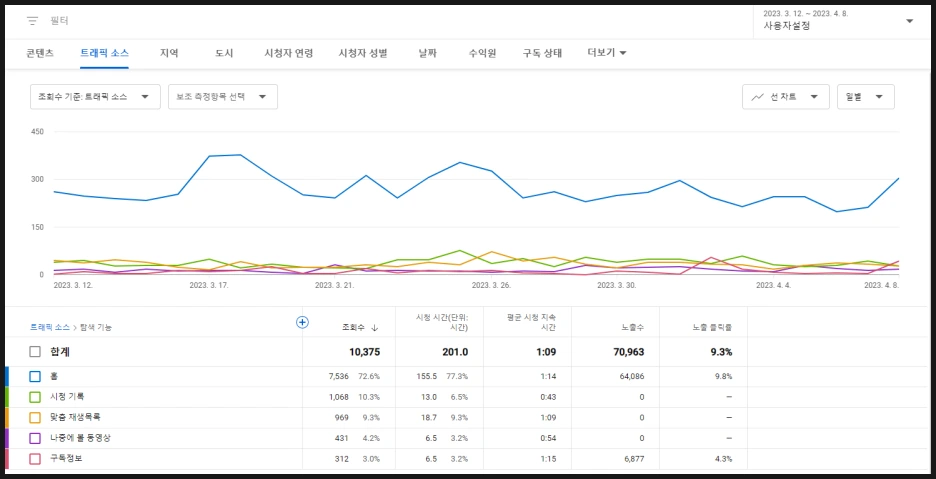Viewport: 936px width, 479px height.
Task: Toggle the 시청 기록 row checkbox
Action: point(35,397)
